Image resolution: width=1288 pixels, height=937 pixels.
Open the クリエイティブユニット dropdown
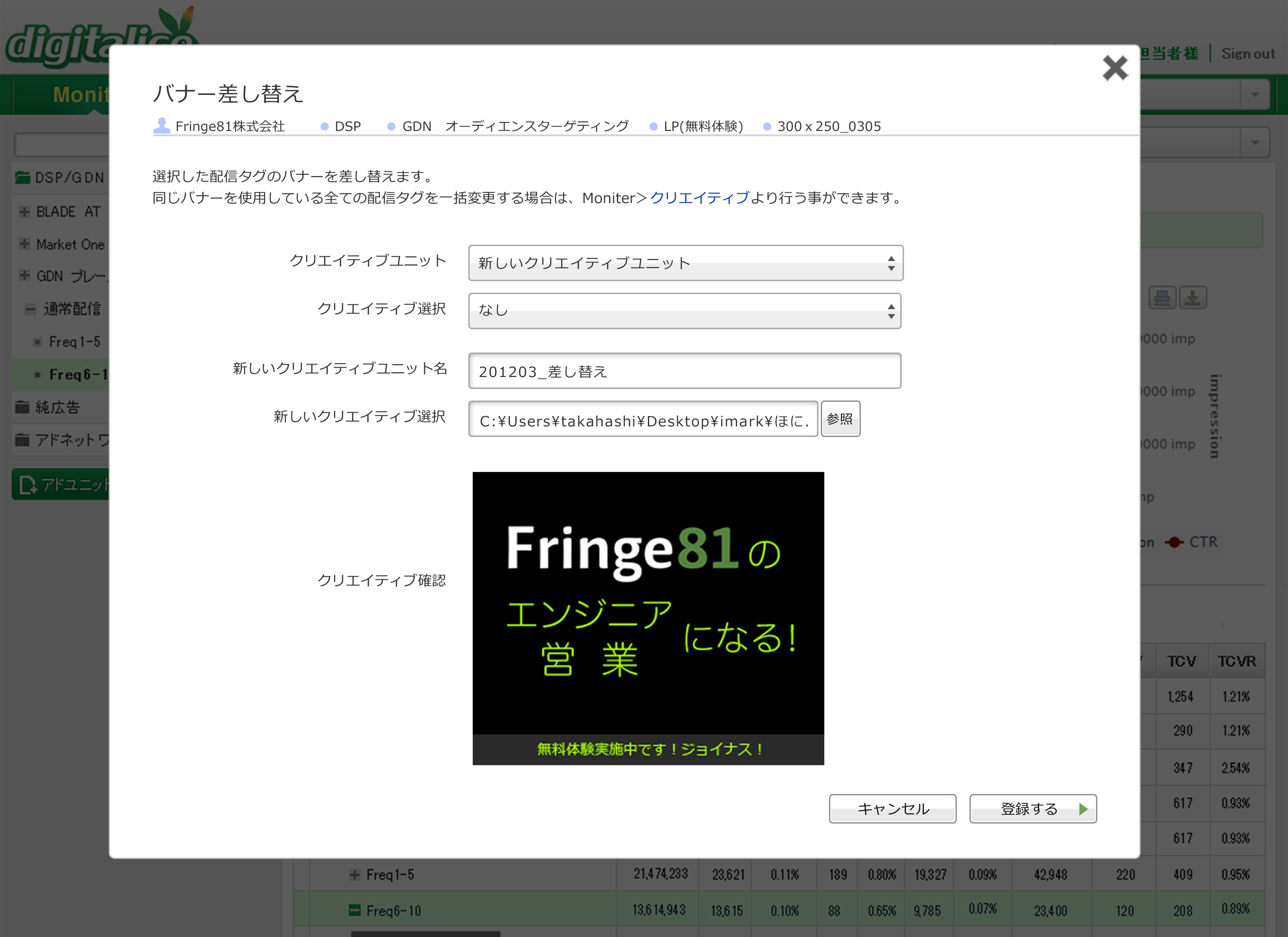686,263
